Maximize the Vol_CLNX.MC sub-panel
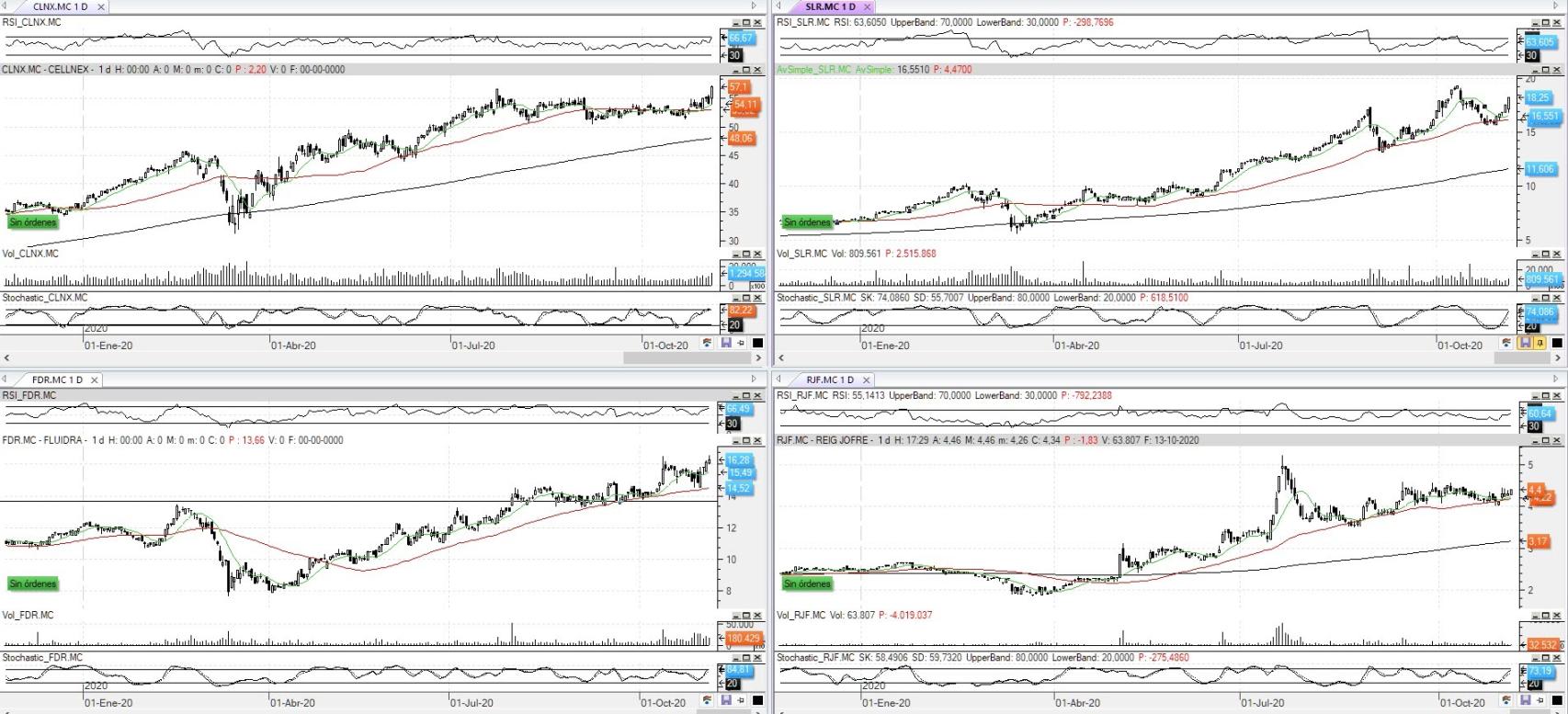Viewport: 1568px width, 714px height. 746,255
